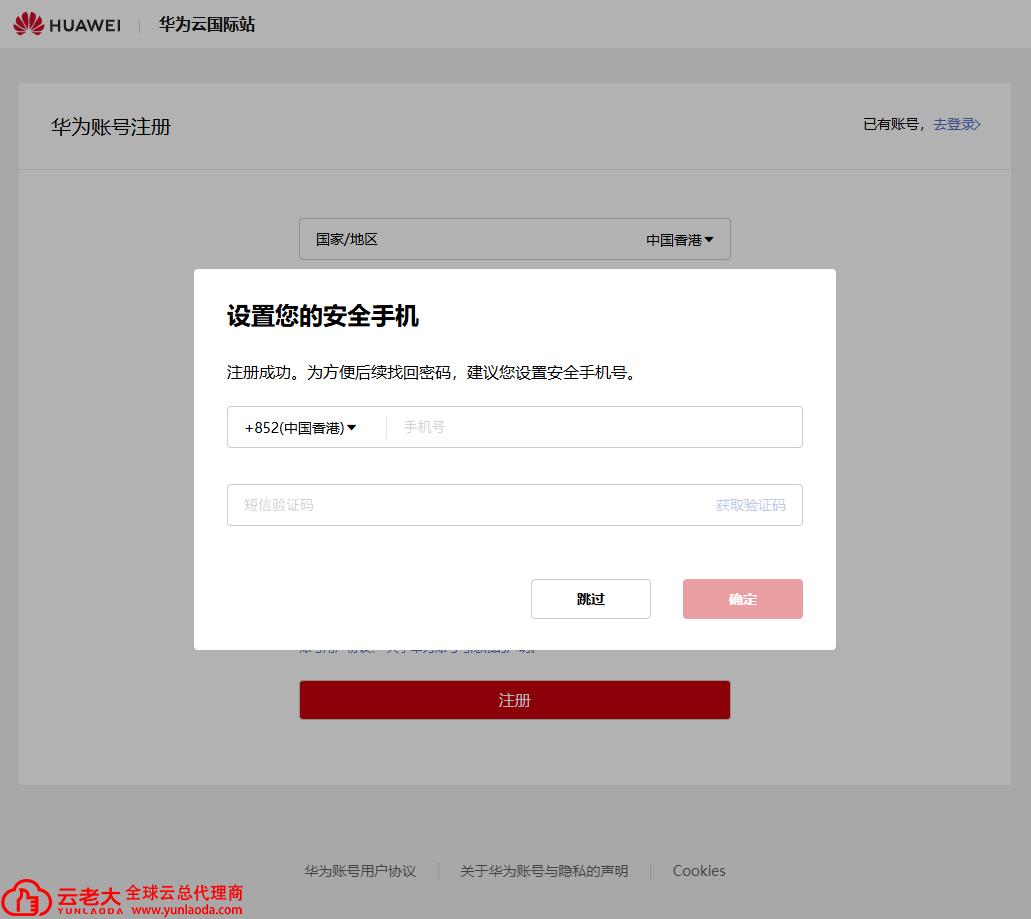Click the 注册成功 description text in dialog
Viewport: 1031px width, 919px height.
coord(431,373)
